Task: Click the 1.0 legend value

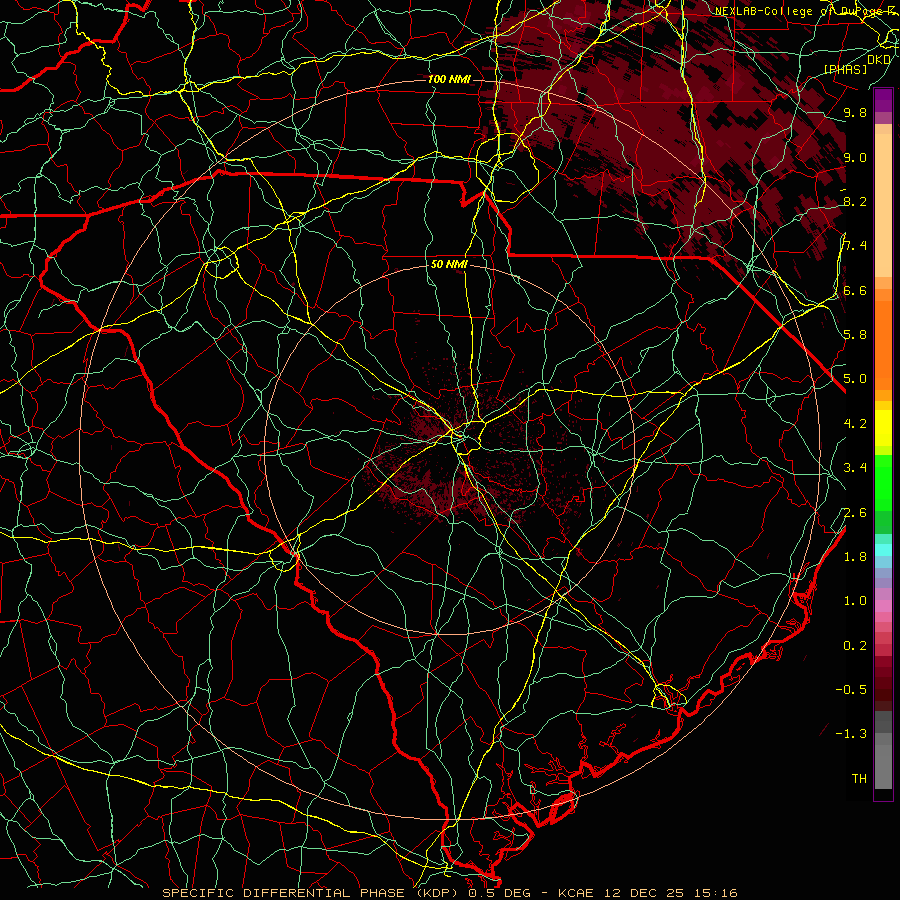Action: point(855,601)
